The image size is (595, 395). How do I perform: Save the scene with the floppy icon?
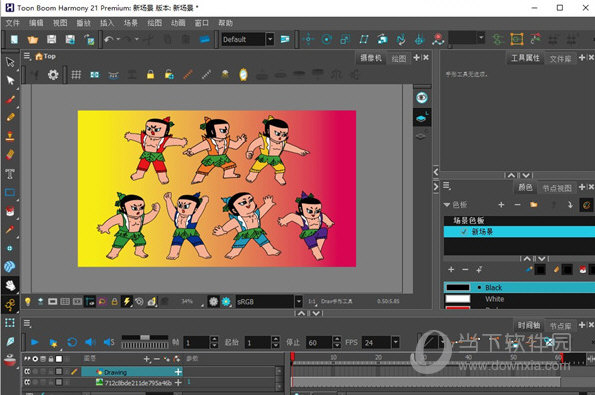tap(52, 39)
